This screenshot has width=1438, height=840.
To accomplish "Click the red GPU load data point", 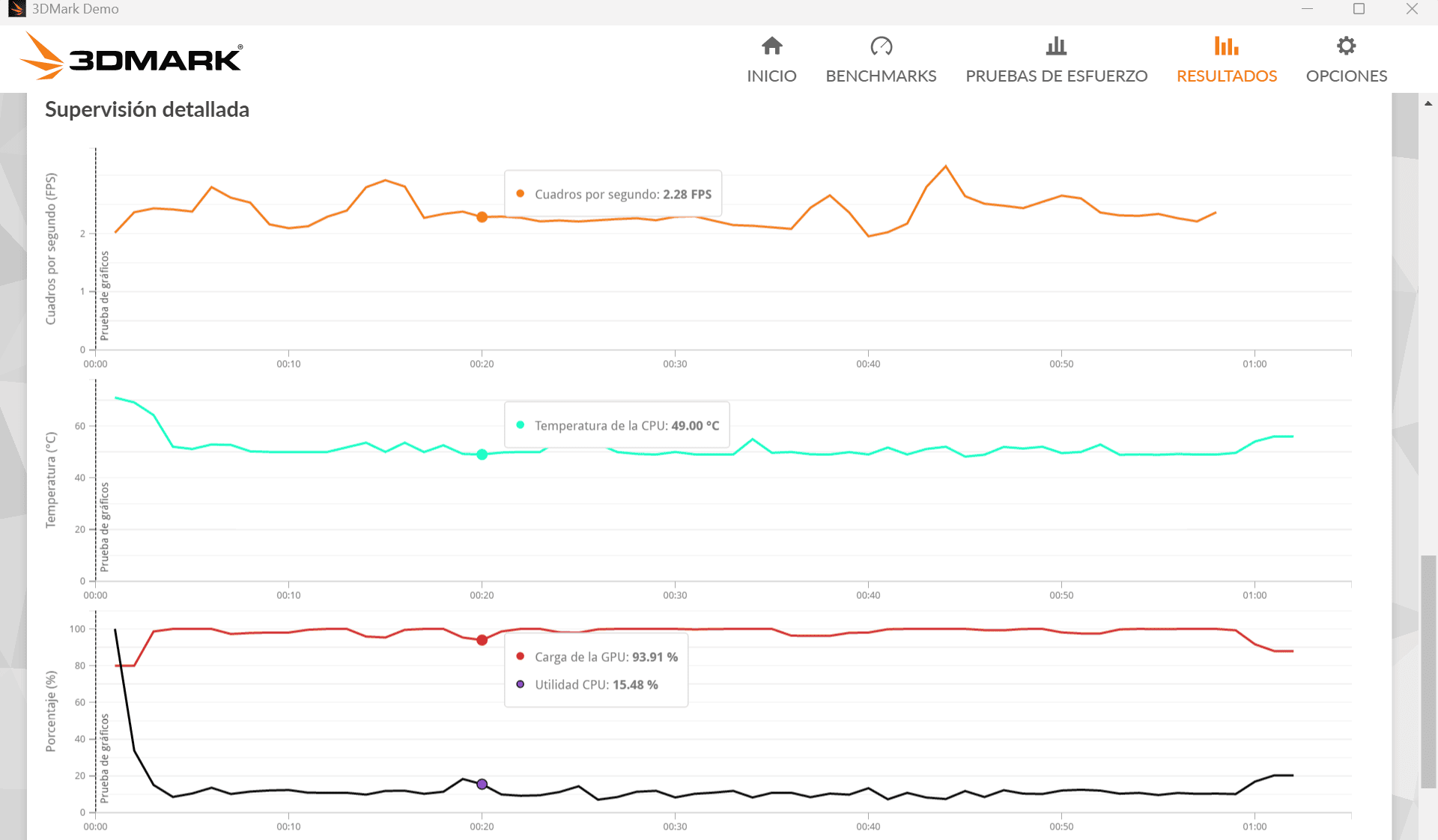I will pos(482,640).
